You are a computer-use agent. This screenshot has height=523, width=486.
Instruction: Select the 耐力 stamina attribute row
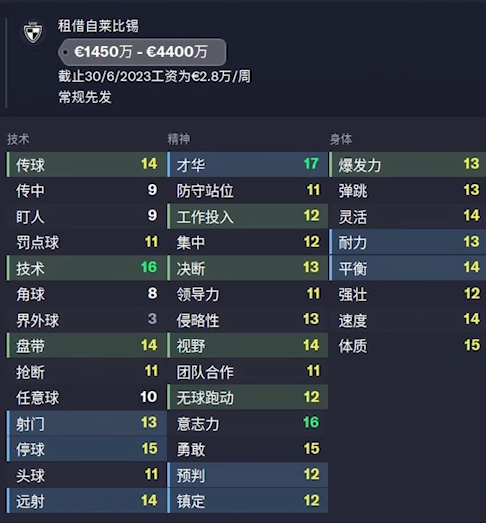pos(407,242)
